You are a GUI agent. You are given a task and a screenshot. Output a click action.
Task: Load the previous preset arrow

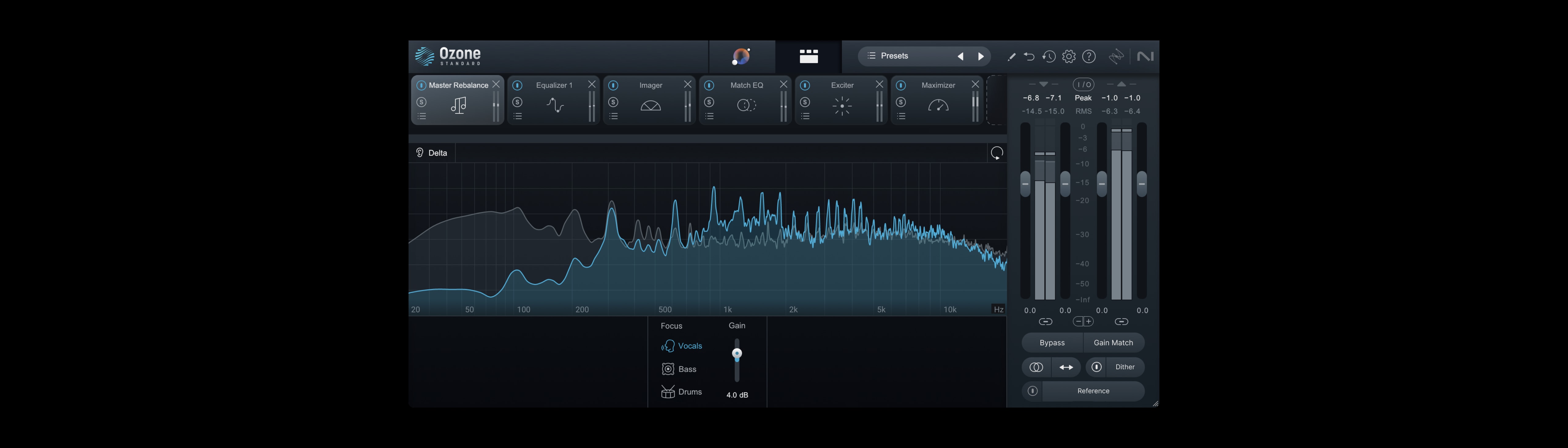[960, 57]
